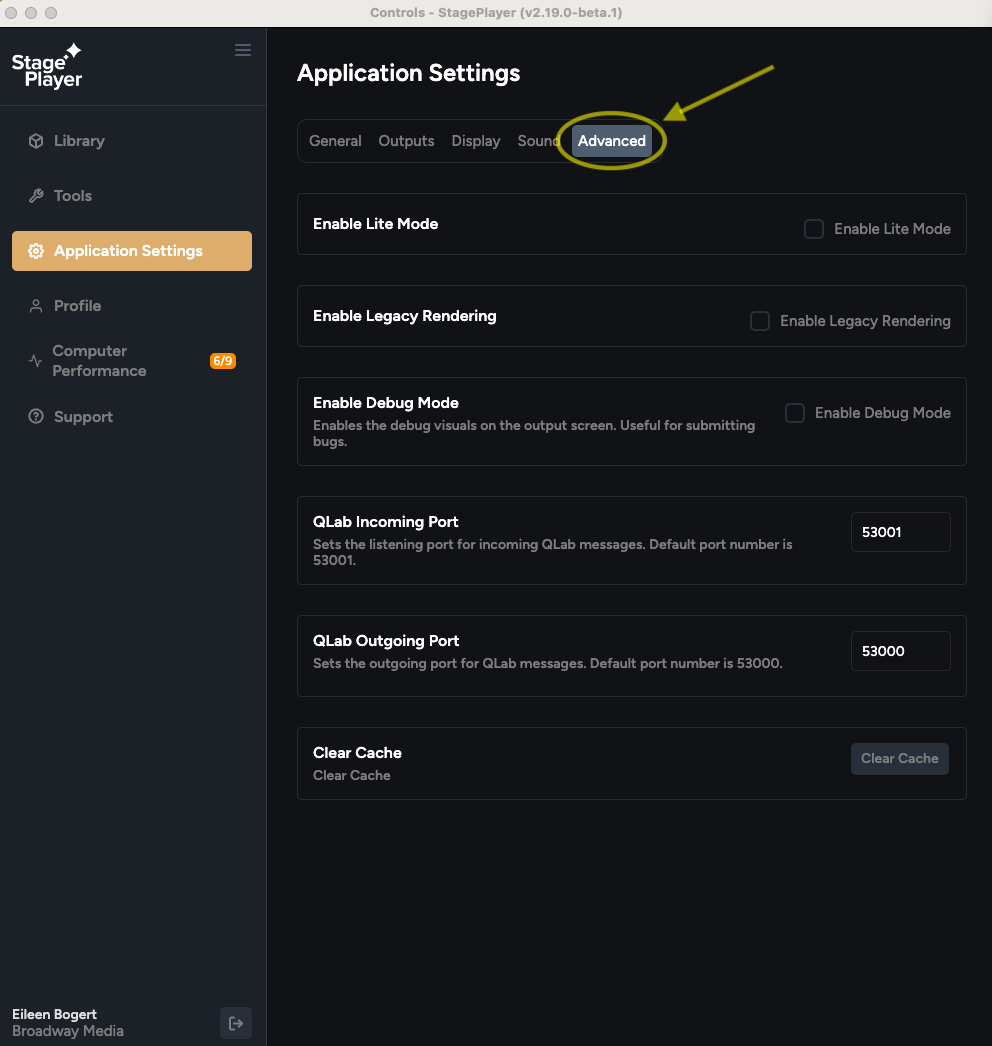Click the StagePlayer logo

click(x=47, y=66)
